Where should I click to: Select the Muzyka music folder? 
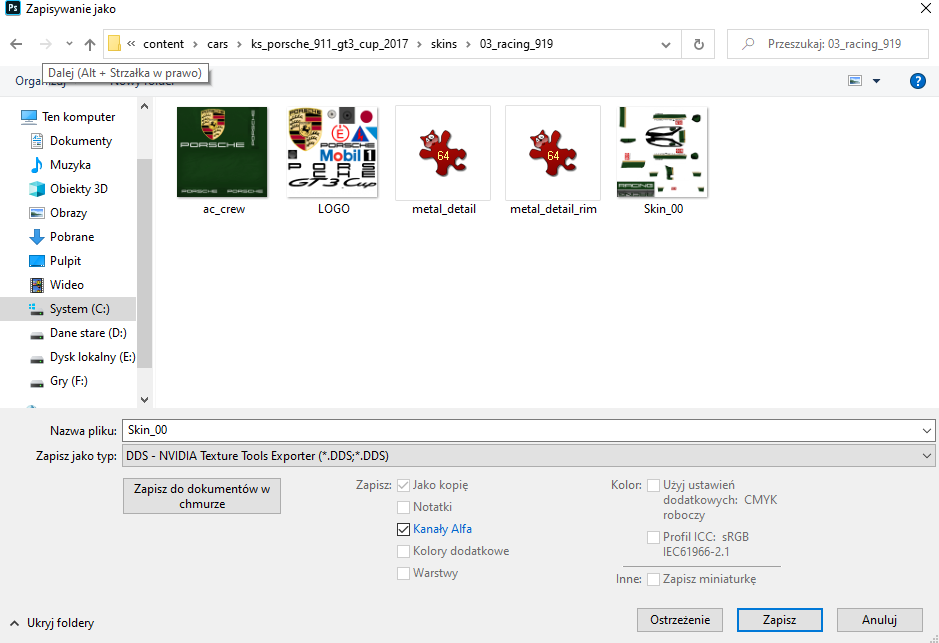click(x=70, y=165)
